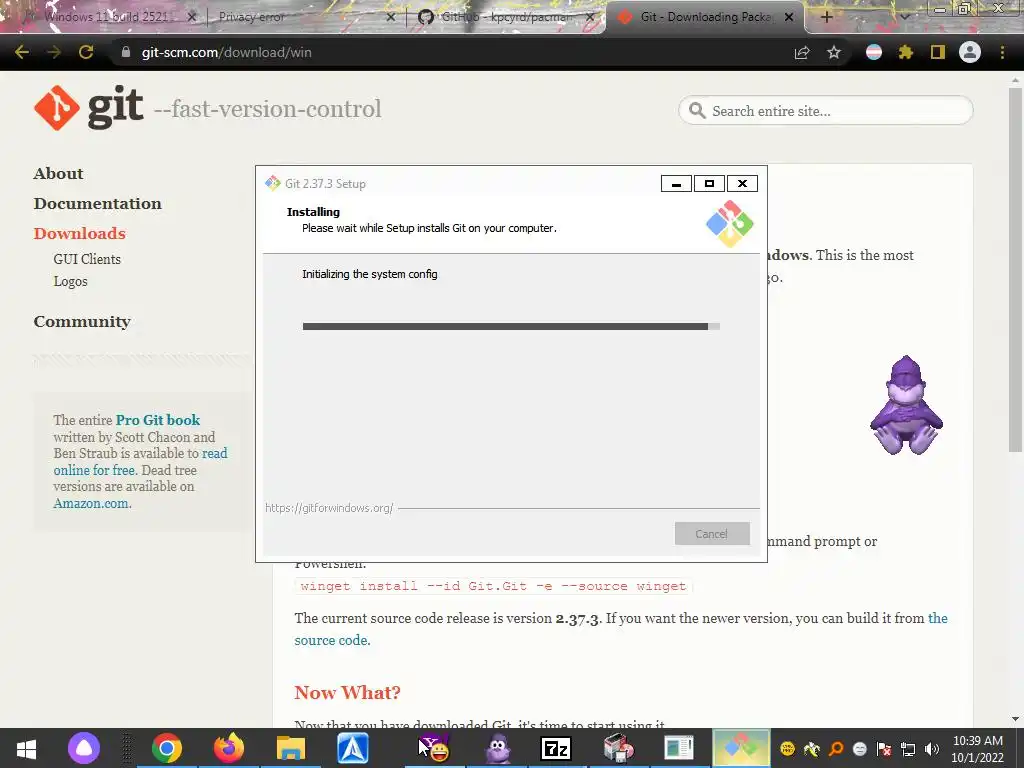
Task: Click the share page icon in the address bar
Action: 802,52
